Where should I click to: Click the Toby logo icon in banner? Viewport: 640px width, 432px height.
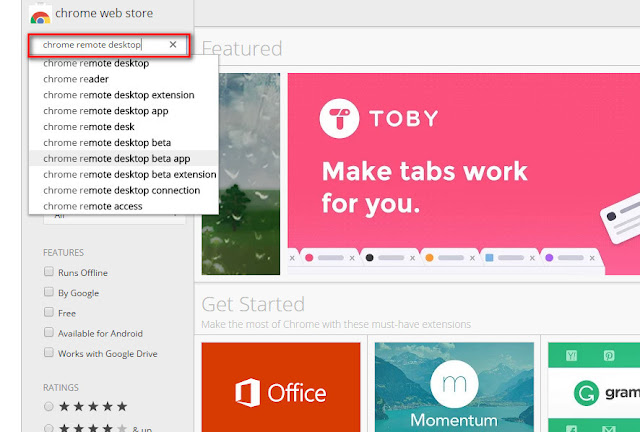click(339, 118)
